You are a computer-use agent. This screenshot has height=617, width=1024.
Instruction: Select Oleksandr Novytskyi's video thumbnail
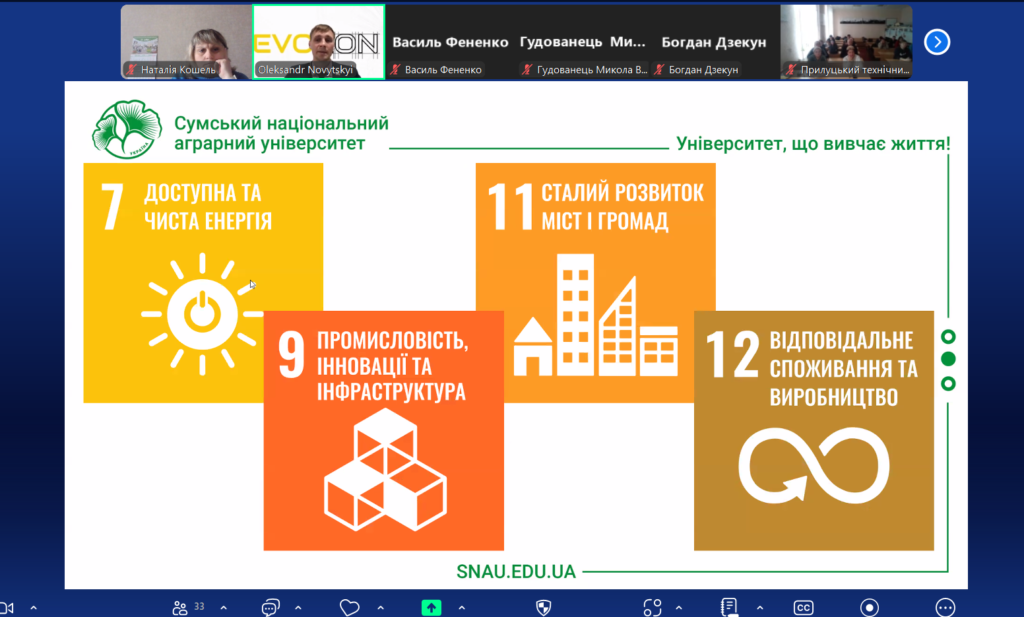[318, 42]
